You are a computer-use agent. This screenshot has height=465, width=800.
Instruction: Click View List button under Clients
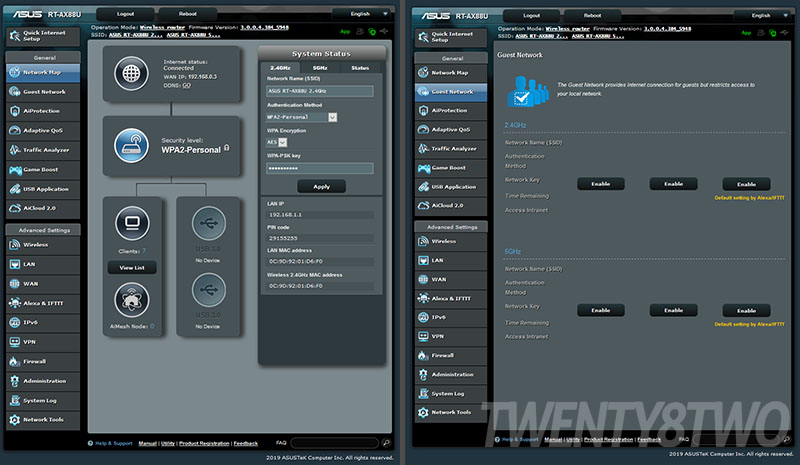pos(132,267)
